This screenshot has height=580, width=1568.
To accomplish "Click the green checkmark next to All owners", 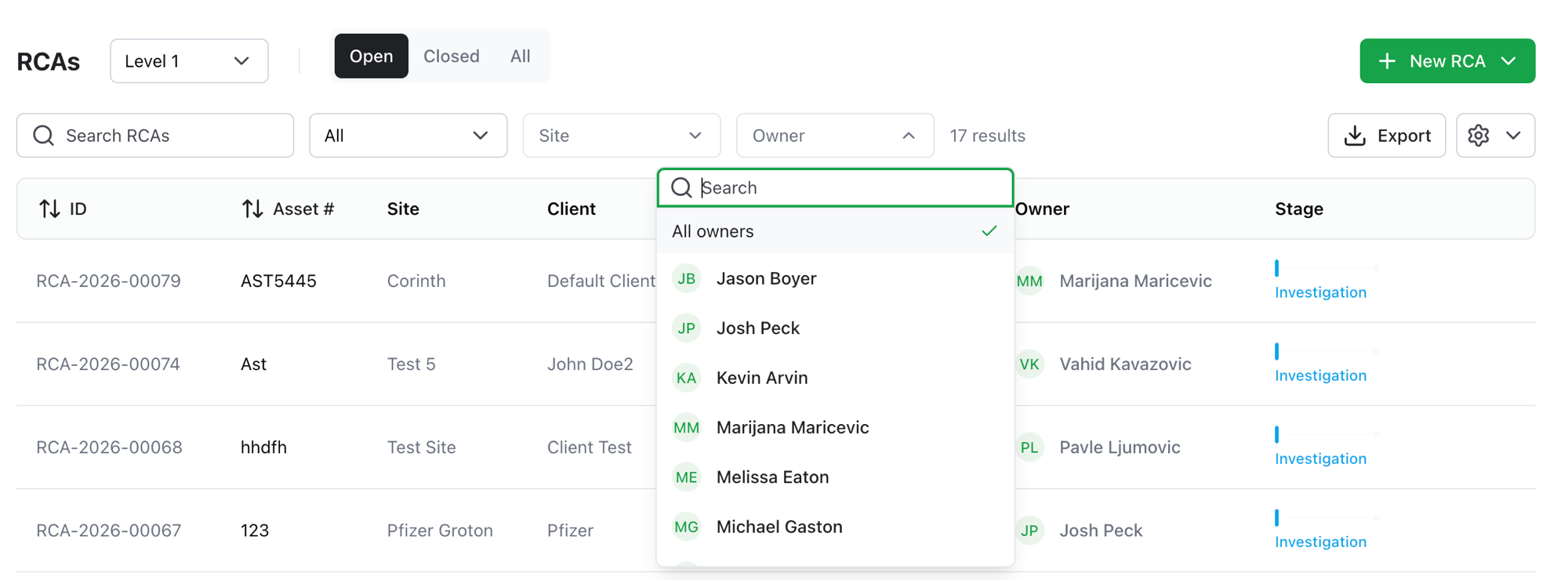I will click(989, 231).
